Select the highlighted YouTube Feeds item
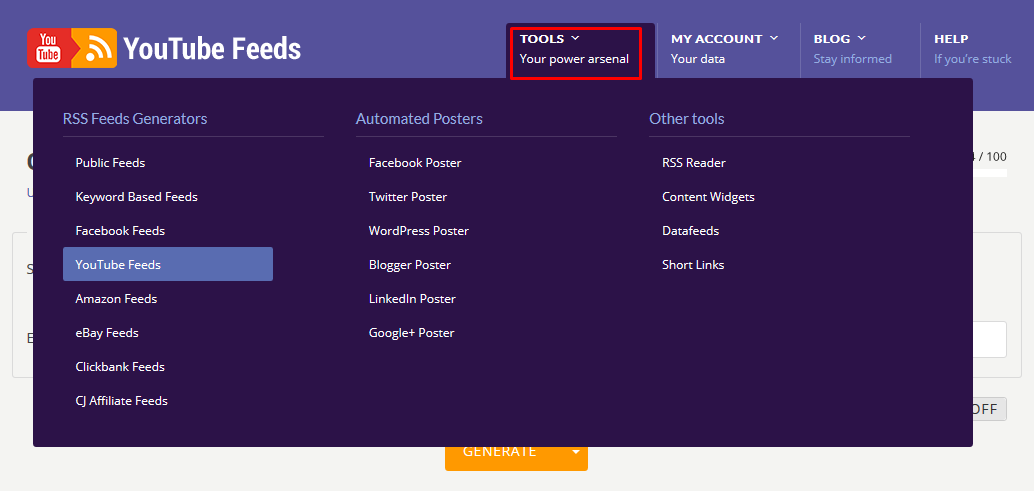 (x=168, y=264)
